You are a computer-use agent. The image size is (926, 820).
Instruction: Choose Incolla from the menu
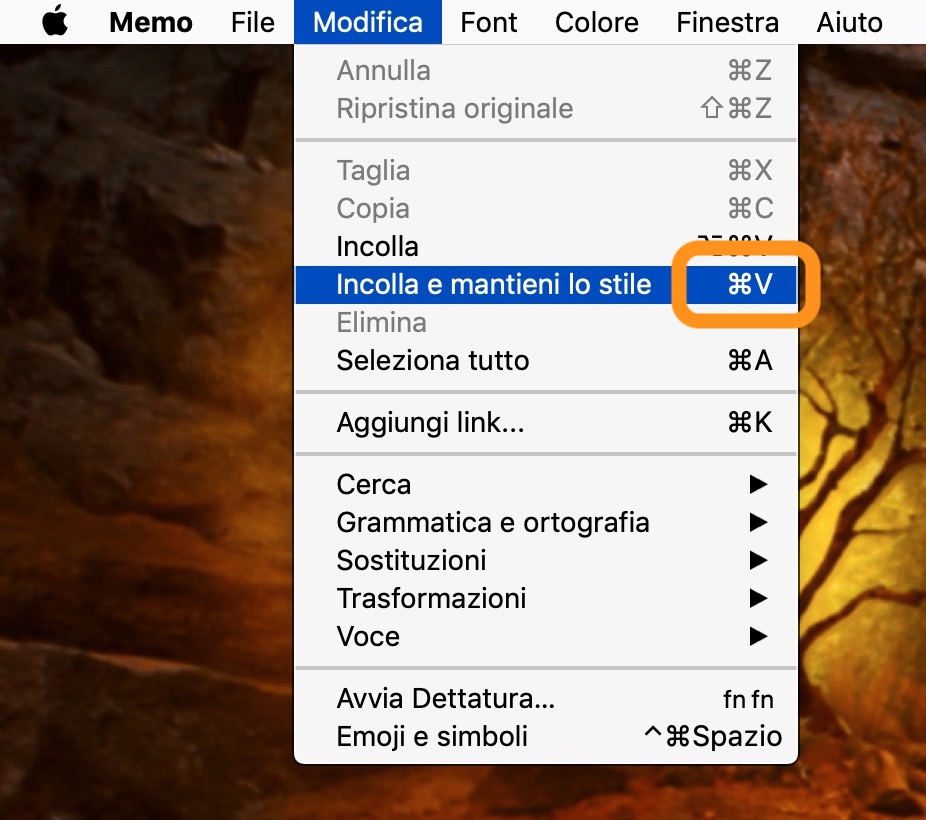[x=378, y=247]
